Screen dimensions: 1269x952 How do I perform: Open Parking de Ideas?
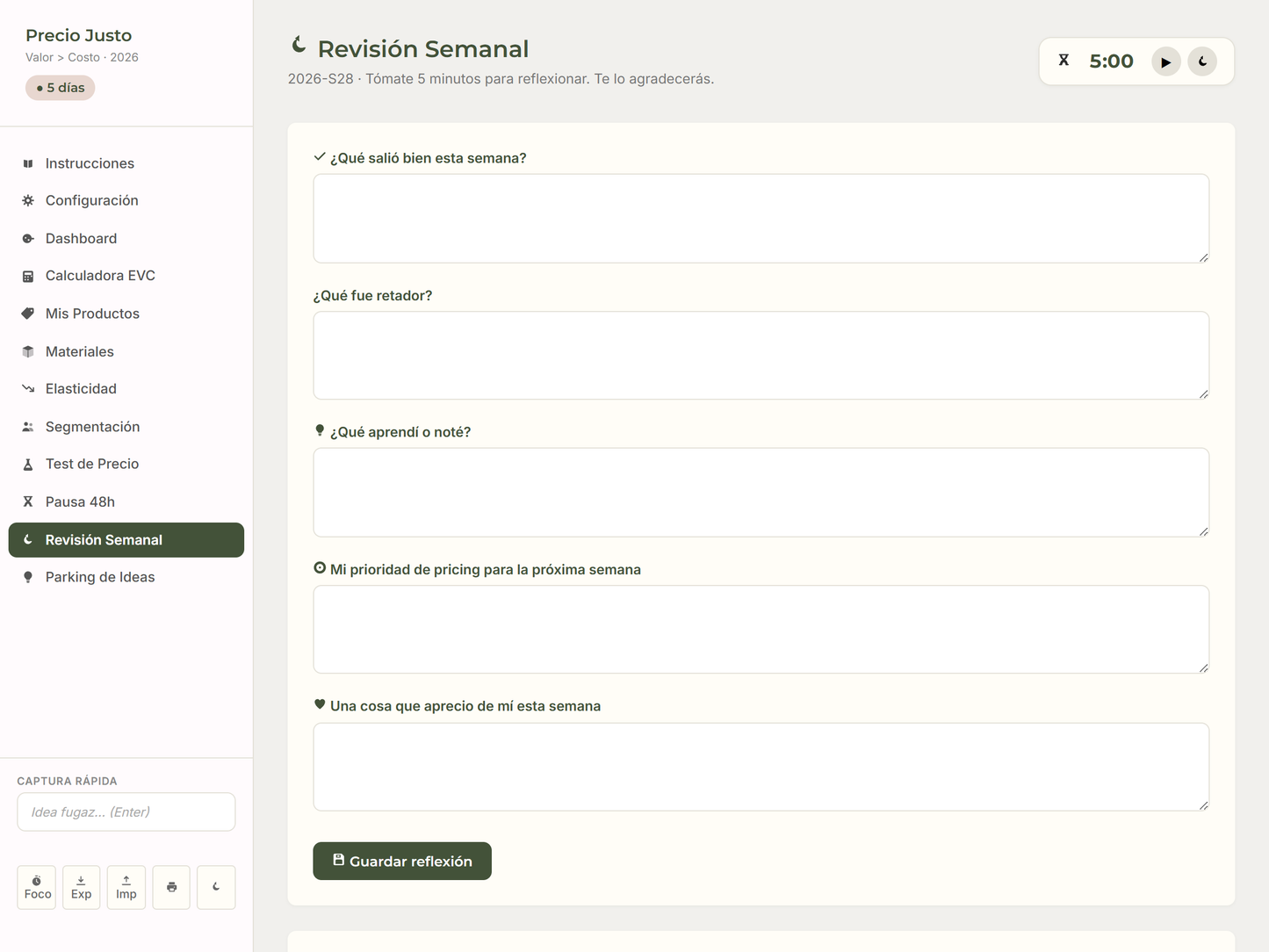click(126, 577)
